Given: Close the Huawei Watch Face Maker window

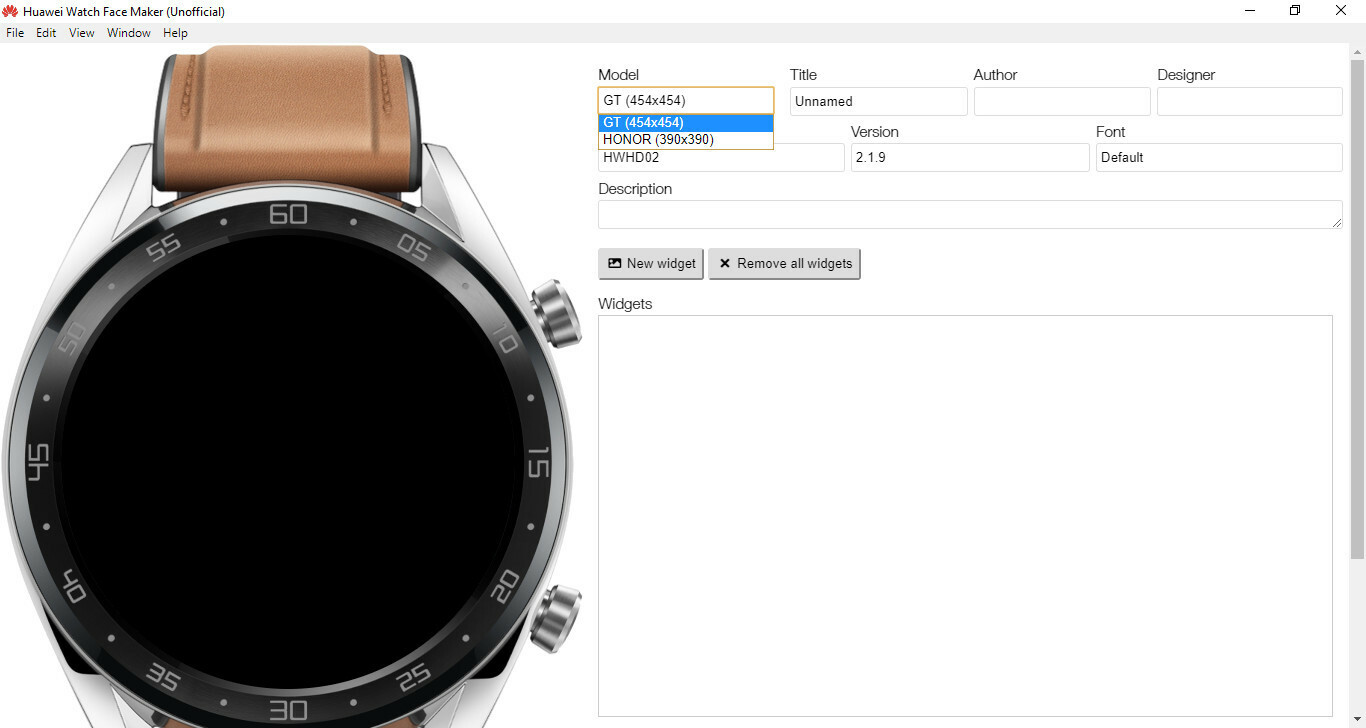Looking at the screenshot, I should pyautogui.click(x=1341, y=11).
